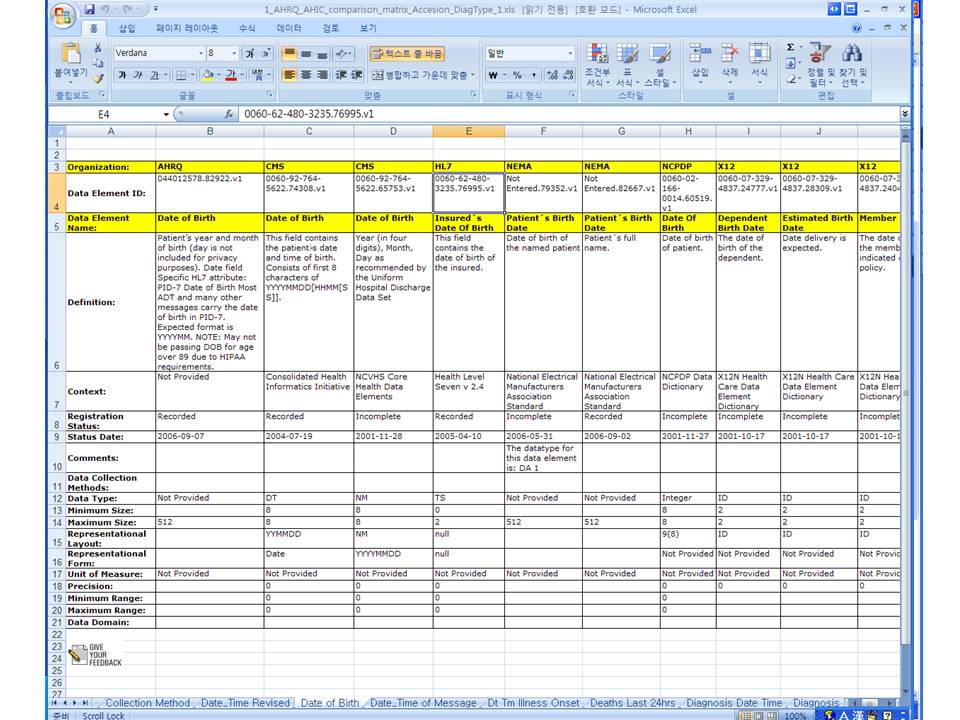Image resolution: width=960 pixels, height=720 pixels.
Task: Toggle top vertical alignment
Action: point(290,54)
